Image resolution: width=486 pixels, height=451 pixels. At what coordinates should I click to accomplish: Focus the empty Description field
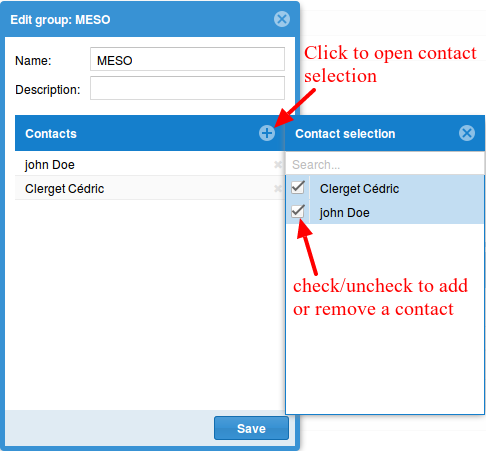[187, 88]
